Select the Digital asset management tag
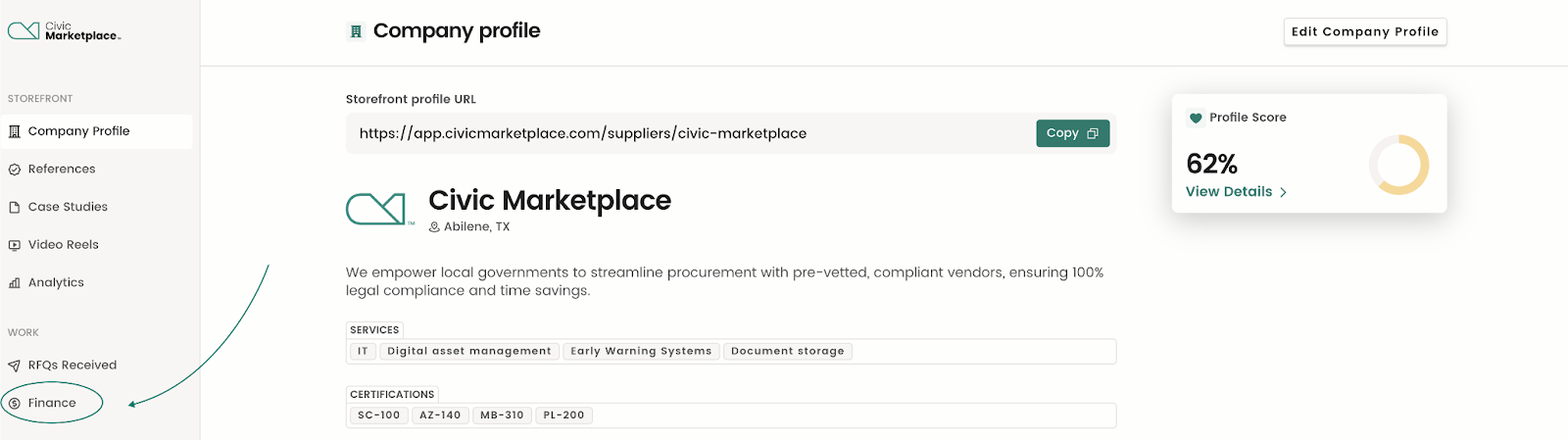This screenshot has height=440, width=1568. tap(469, 351)
